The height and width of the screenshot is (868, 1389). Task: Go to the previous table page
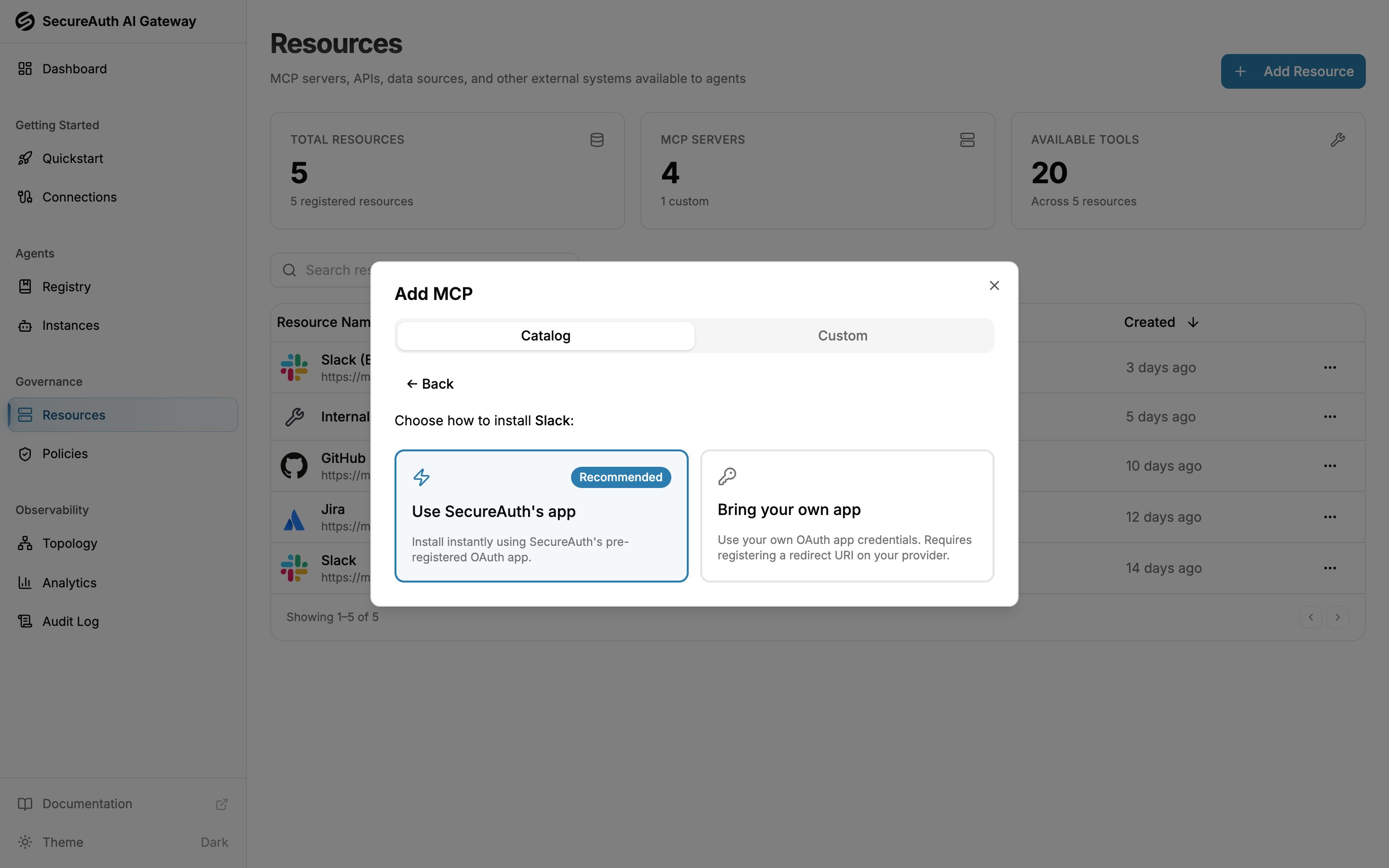click(1310, 617)
